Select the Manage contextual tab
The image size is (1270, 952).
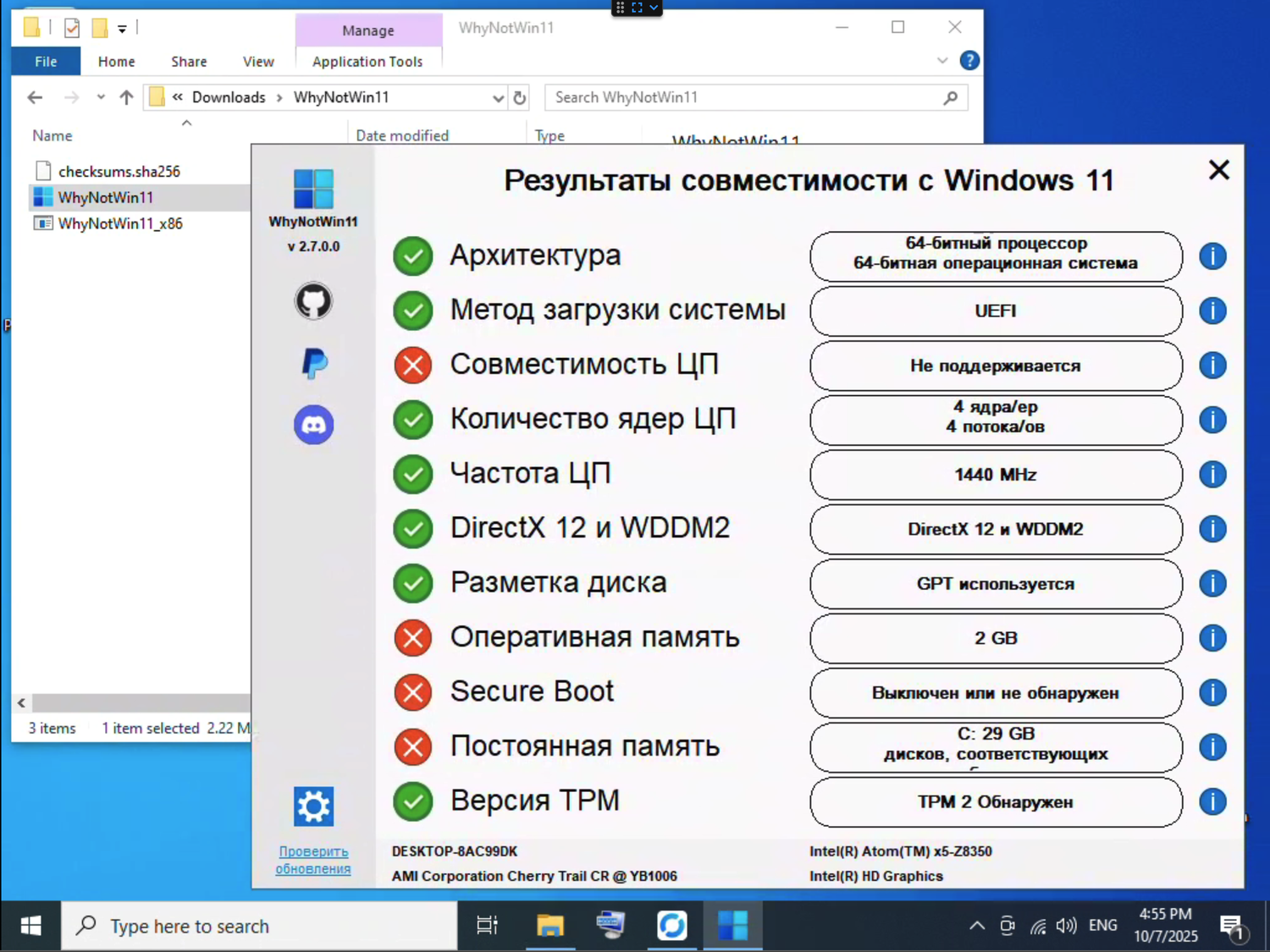368,30
